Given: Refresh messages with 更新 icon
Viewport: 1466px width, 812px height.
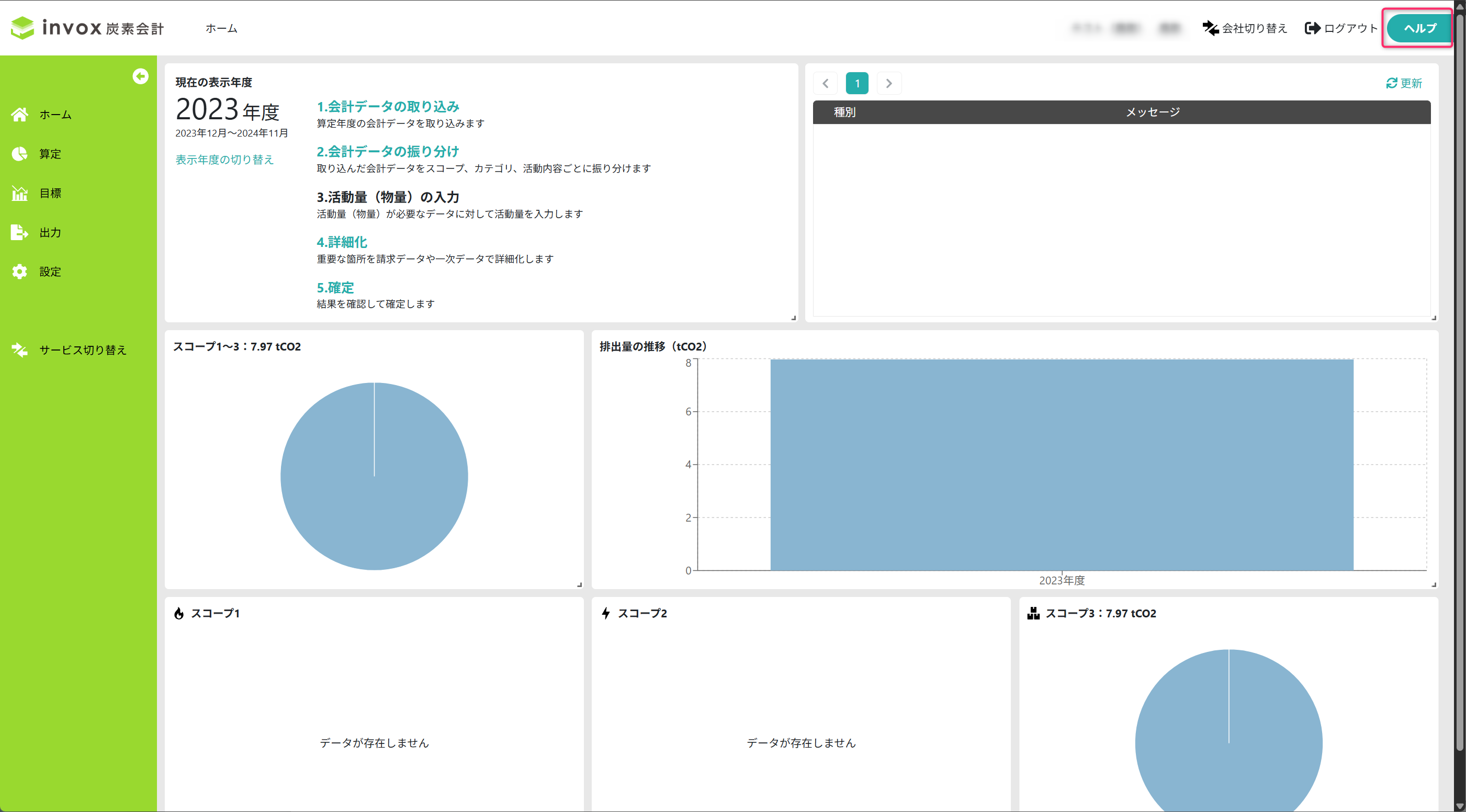Looking at the screenshot, I should [1392, 83].
